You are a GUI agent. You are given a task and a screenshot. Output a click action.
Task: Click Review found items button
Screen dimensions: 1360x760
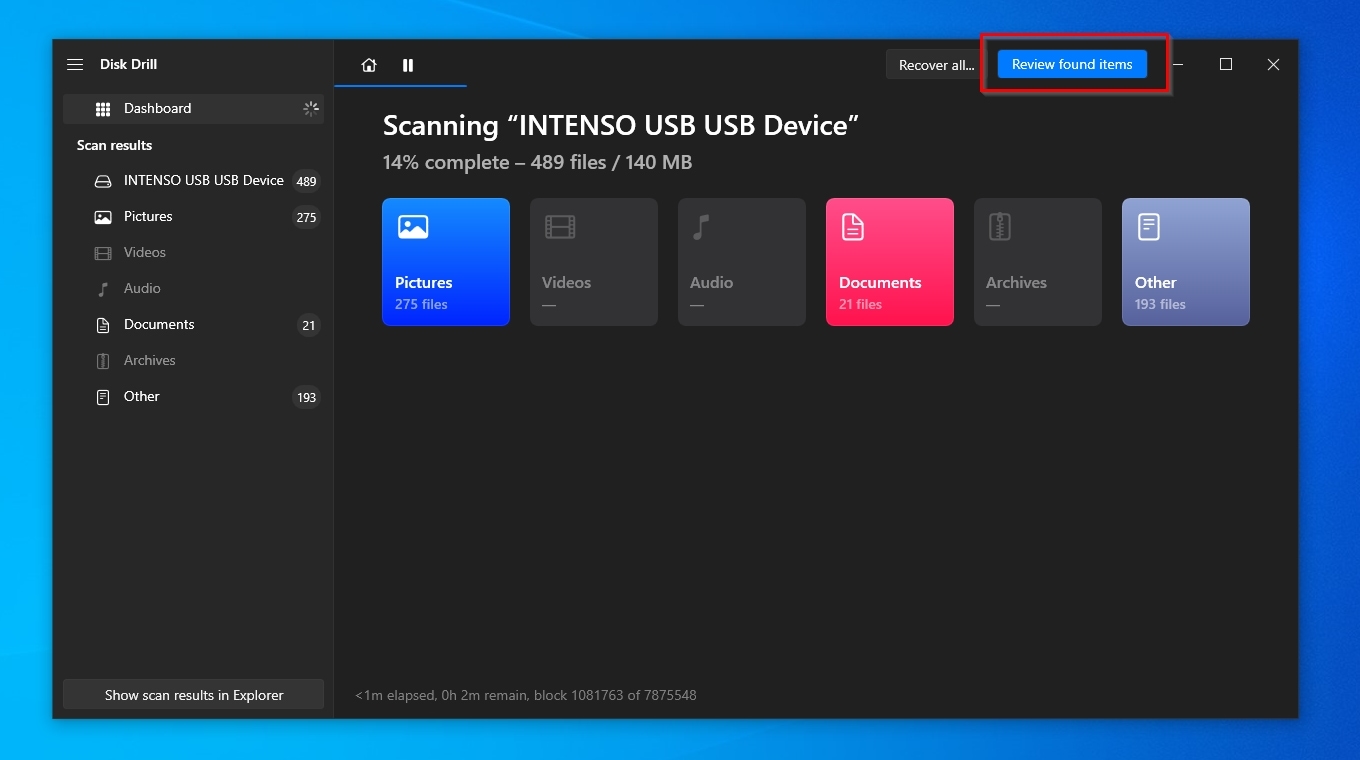click(1072, 64)
